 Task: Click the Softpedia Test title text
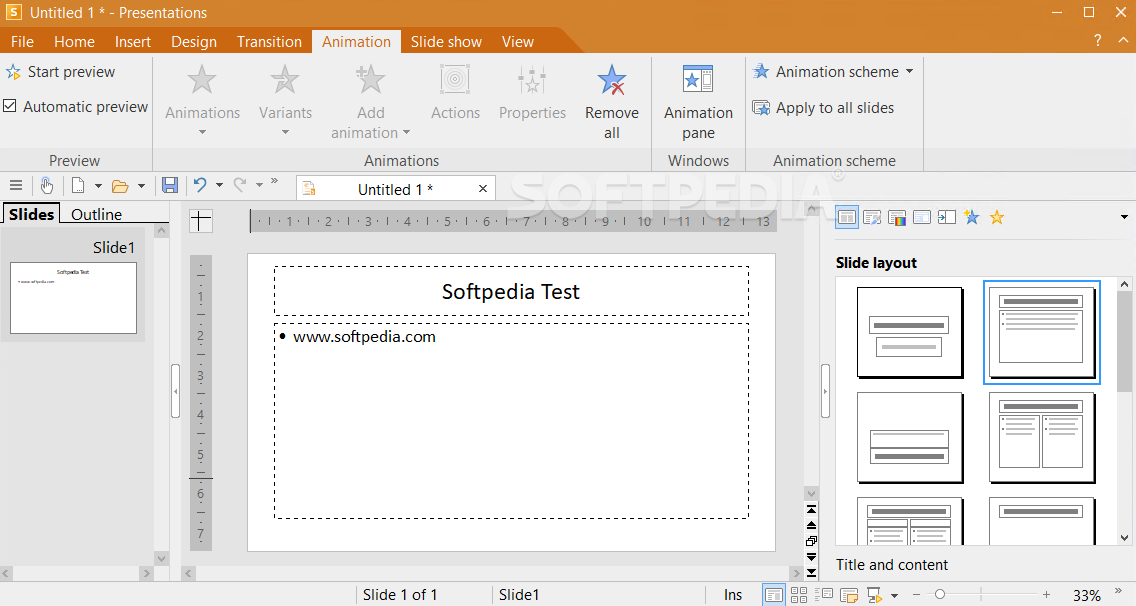(511, 291)
